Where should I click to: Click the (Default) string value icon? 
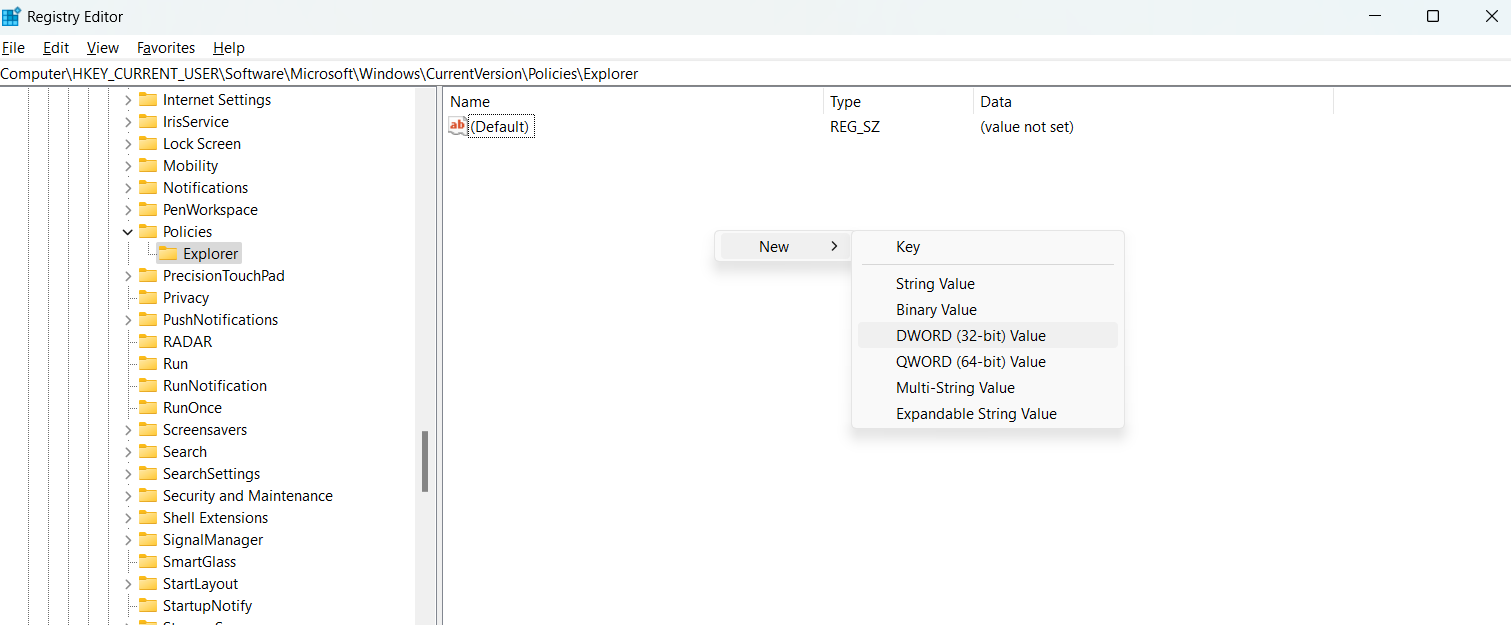coord(458,126)
